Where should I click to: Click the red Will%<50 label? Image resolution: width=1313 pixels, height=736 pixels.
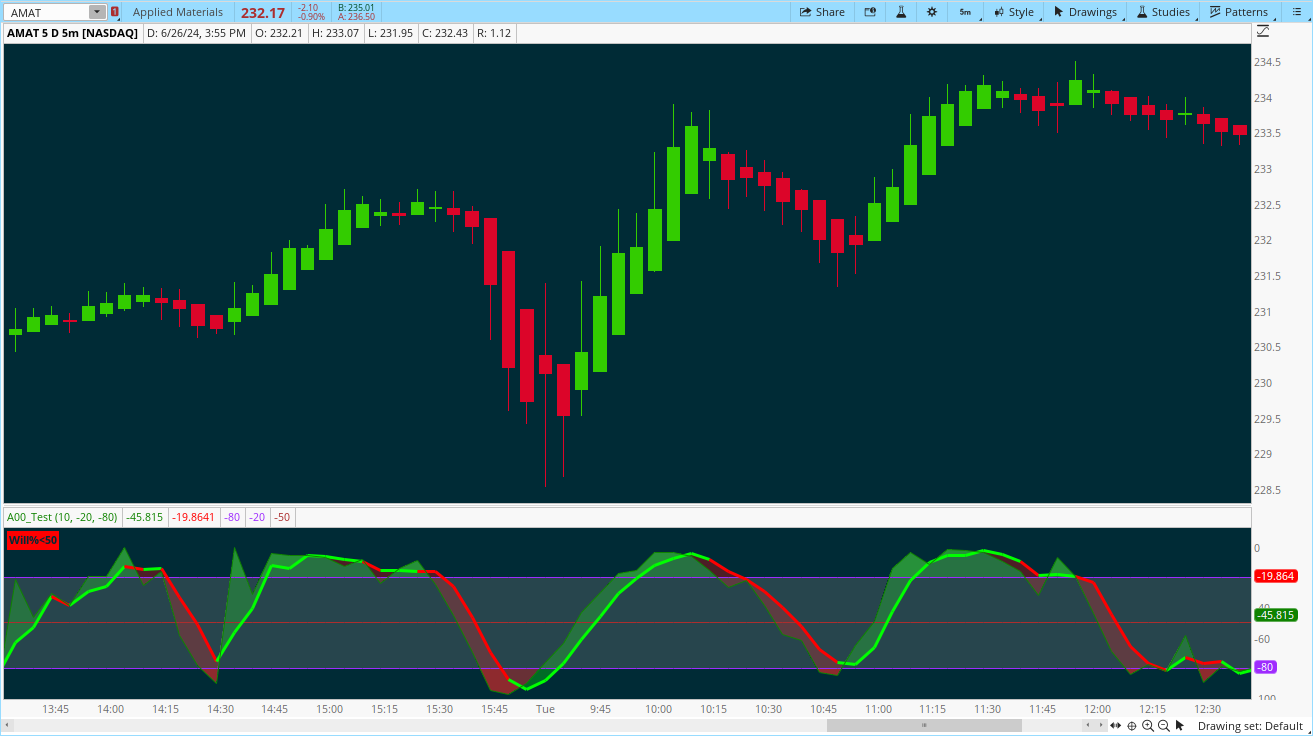pyautogui.click(x=33, y=540)
